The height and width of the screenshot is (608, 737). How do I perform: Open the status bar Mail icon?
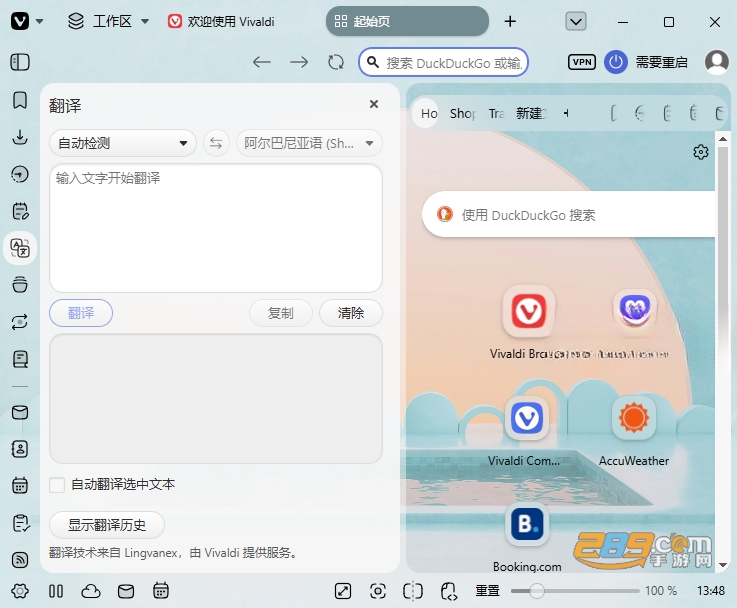click(x=125, y=591)
